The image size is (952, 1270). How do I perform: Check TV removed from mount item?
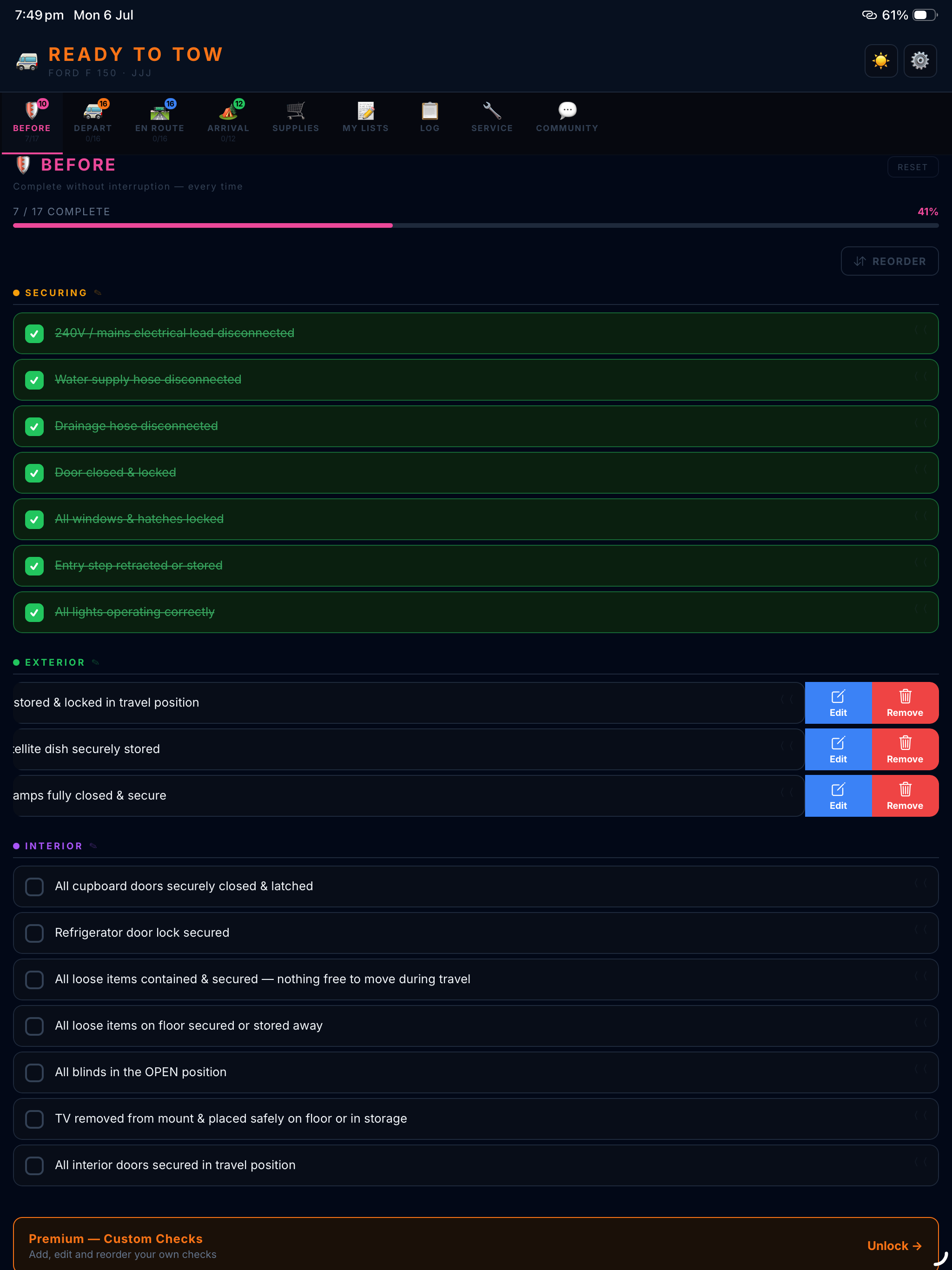click(34, 1119)
